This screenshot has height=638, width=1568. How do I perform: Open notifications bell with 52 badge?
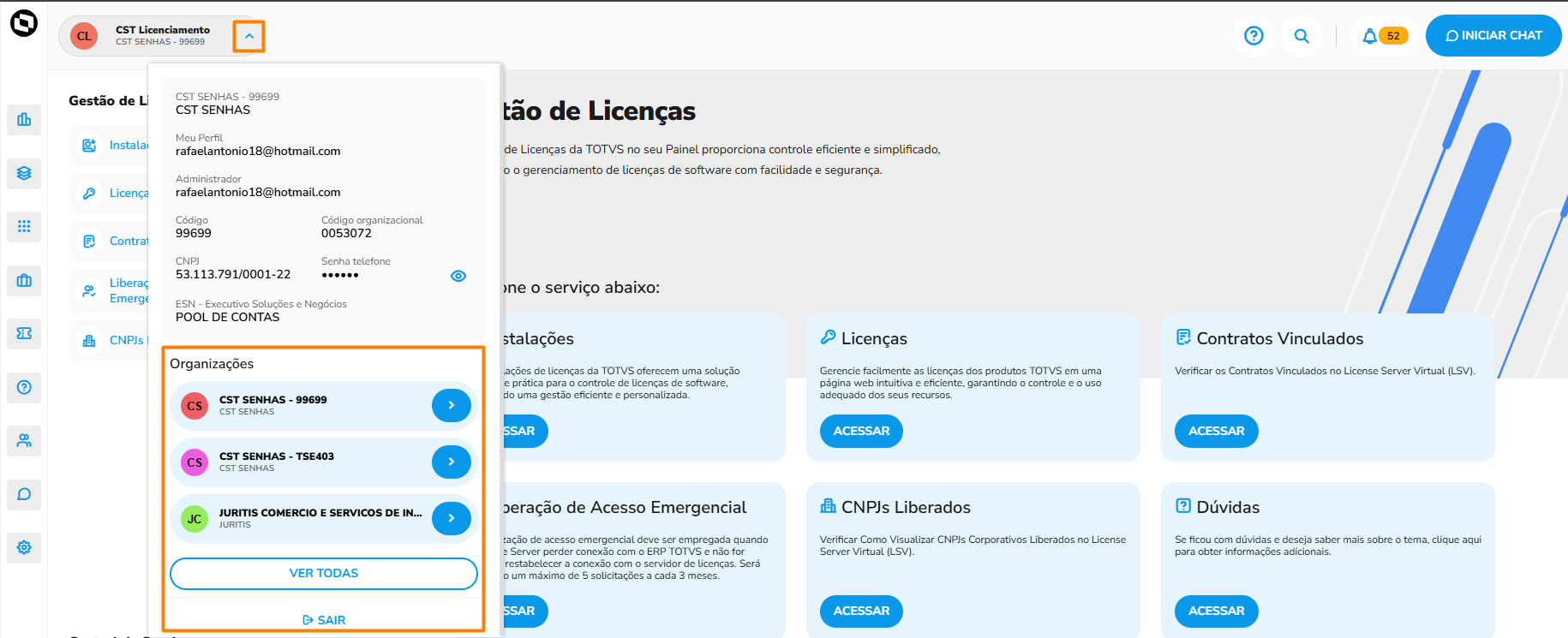pos(1370,36)
